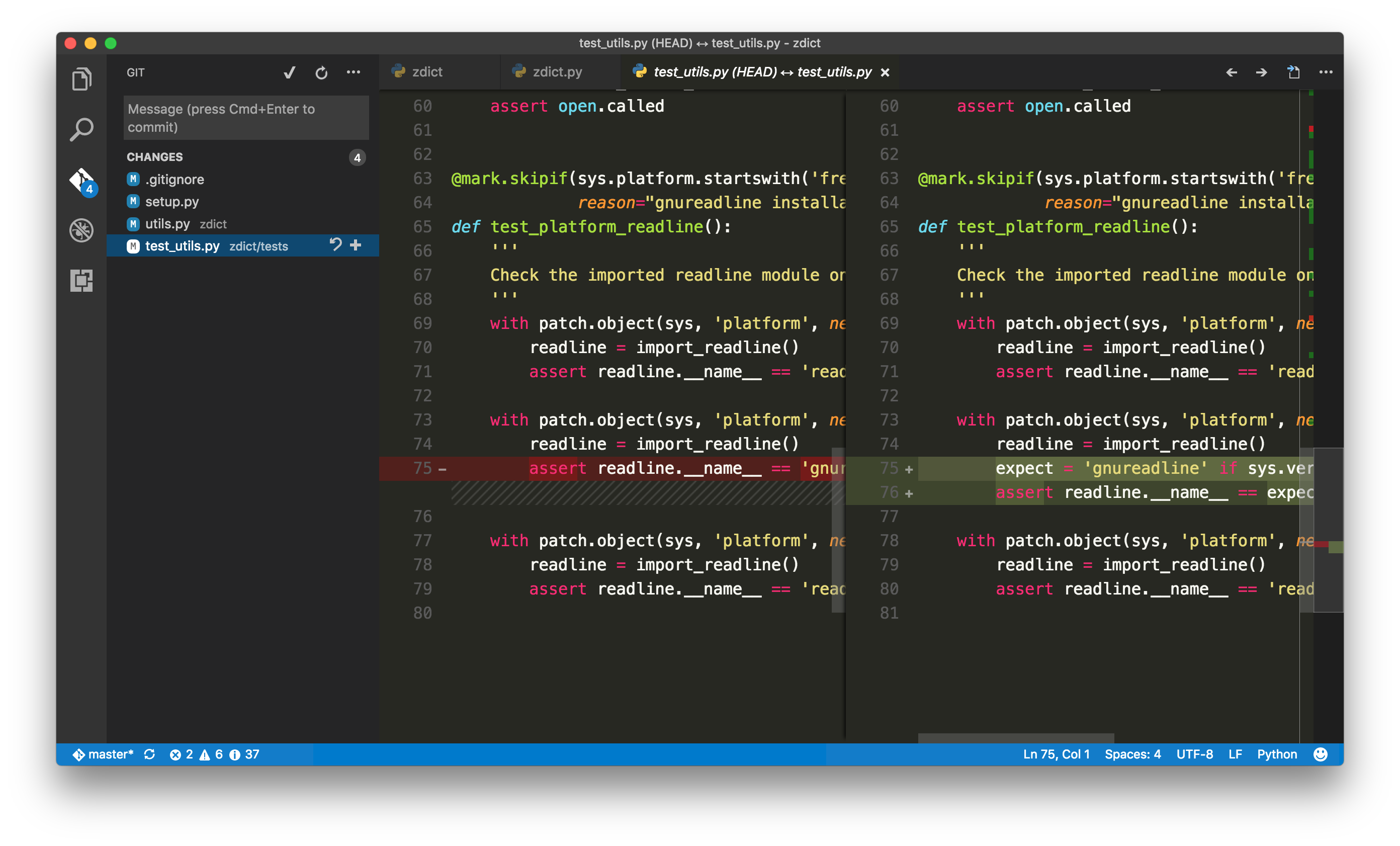Refresh the Git changes list
Image resolution: width=1400 pixels, height=846 pixels.
pyautogui.click(x=321, y=73)
